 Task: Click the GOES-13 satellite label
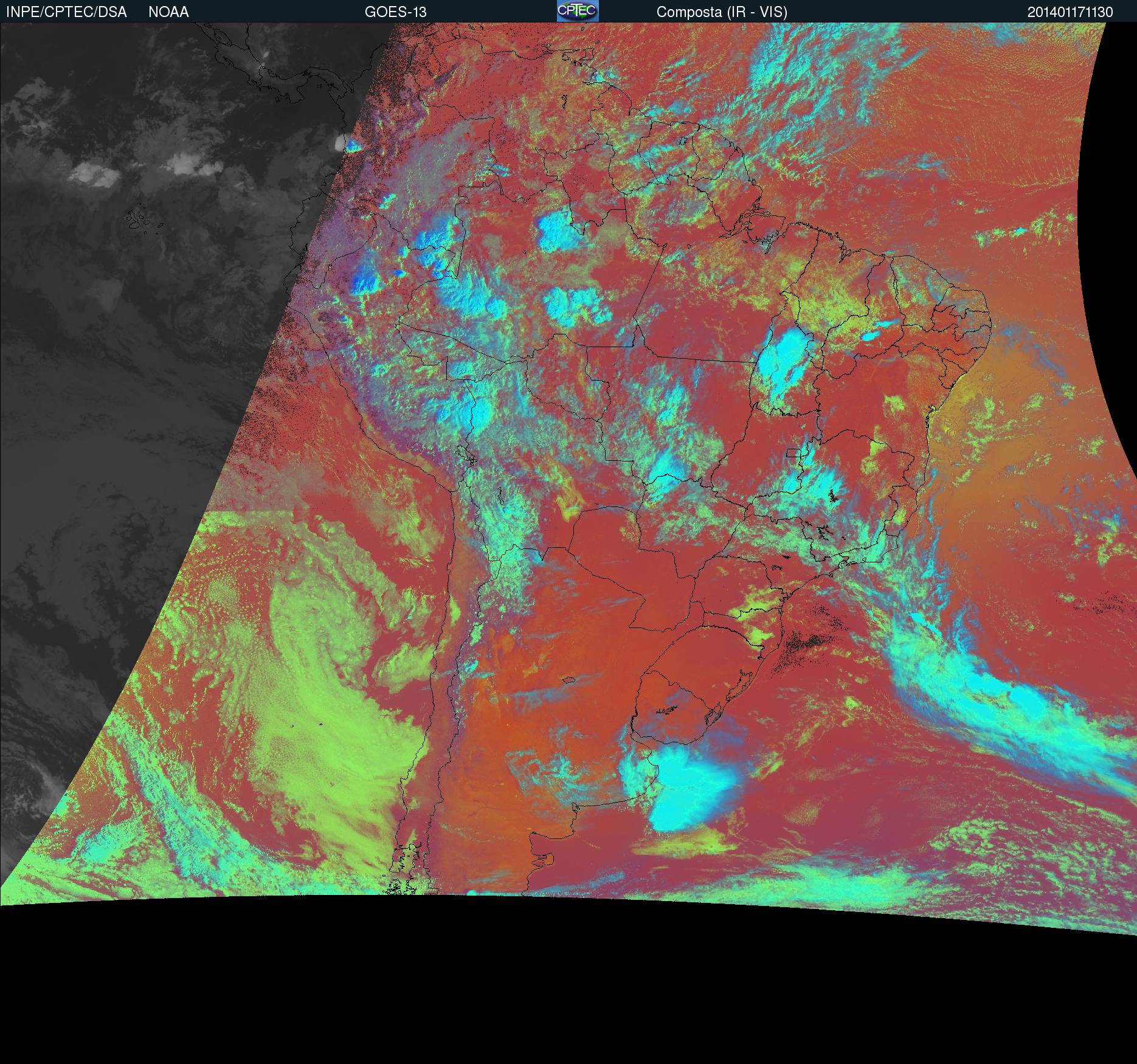[395, 12]
